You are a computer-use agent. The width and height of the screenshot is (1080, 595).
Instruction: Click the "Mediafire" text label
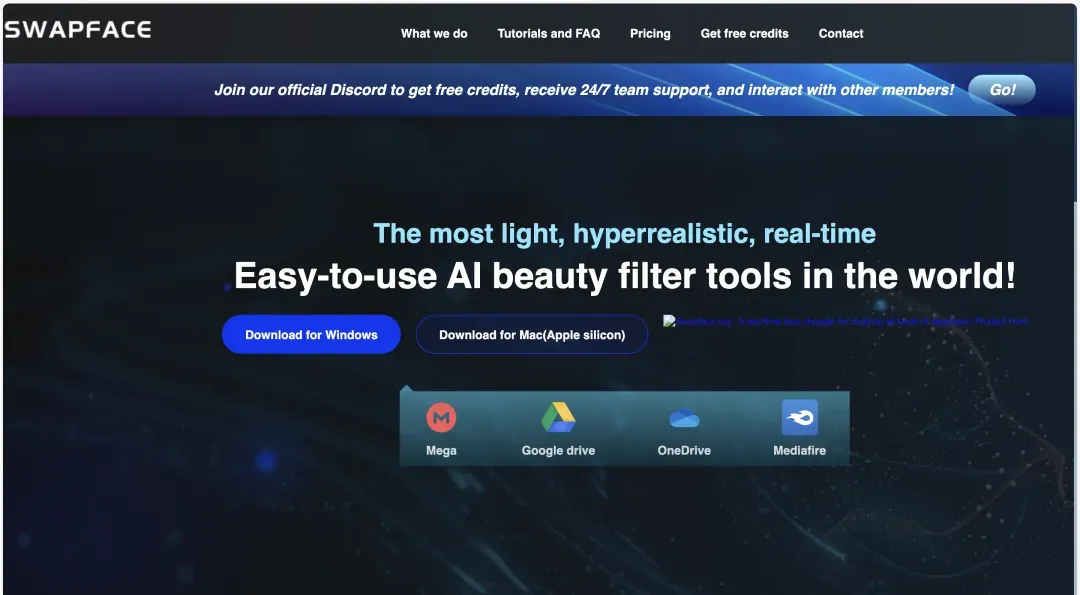coord(799,451)
